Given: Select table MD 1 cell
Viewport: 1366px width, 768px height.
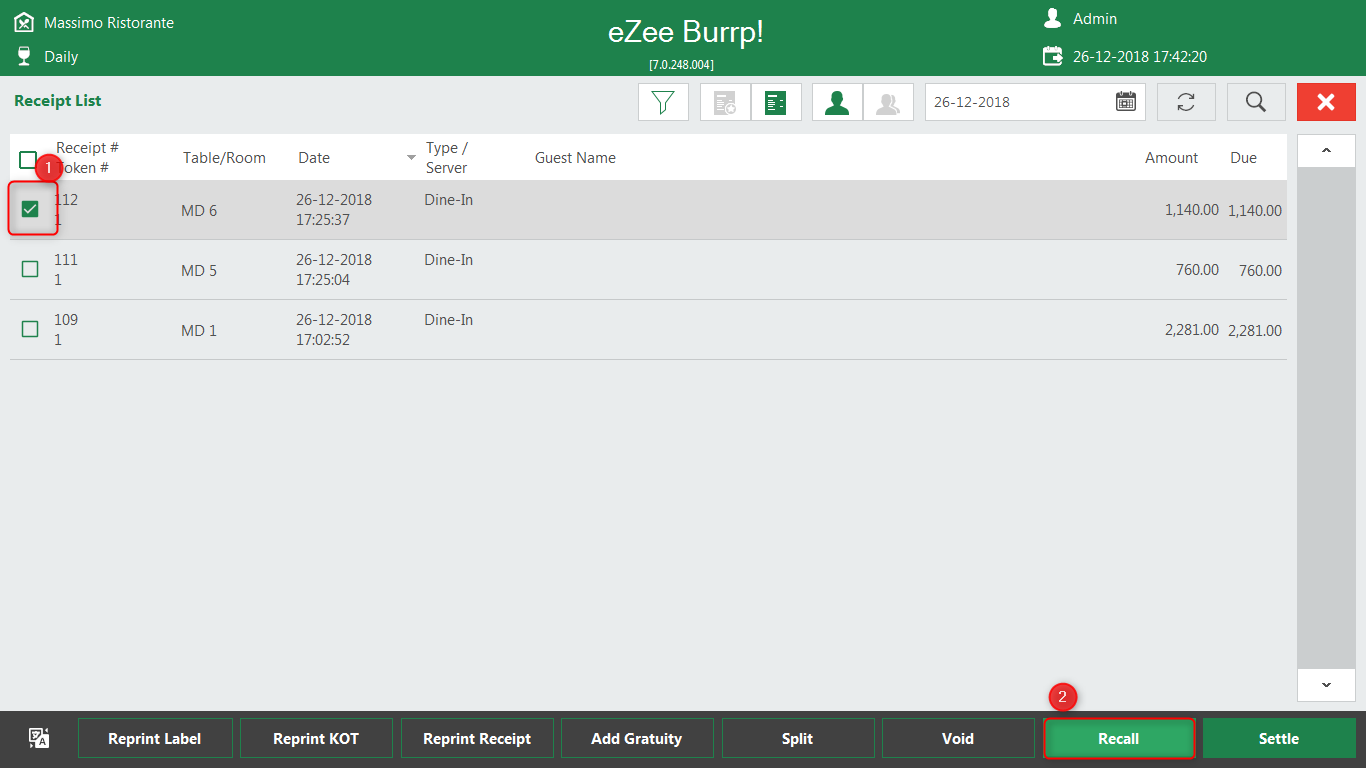Looking at the screenshot, I should coord(199,331).
